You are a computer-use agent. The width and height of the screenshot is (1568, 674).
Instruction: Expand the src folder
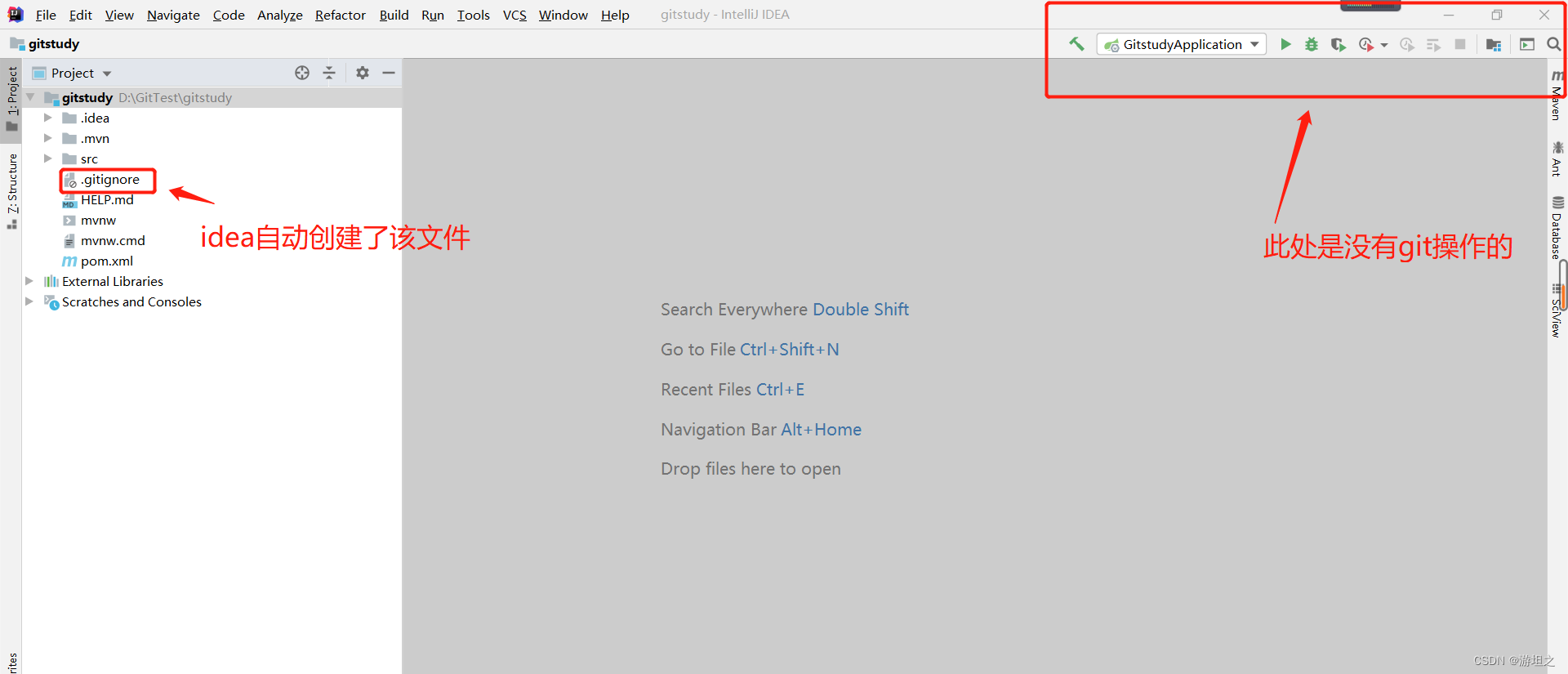tap(47, 158)
